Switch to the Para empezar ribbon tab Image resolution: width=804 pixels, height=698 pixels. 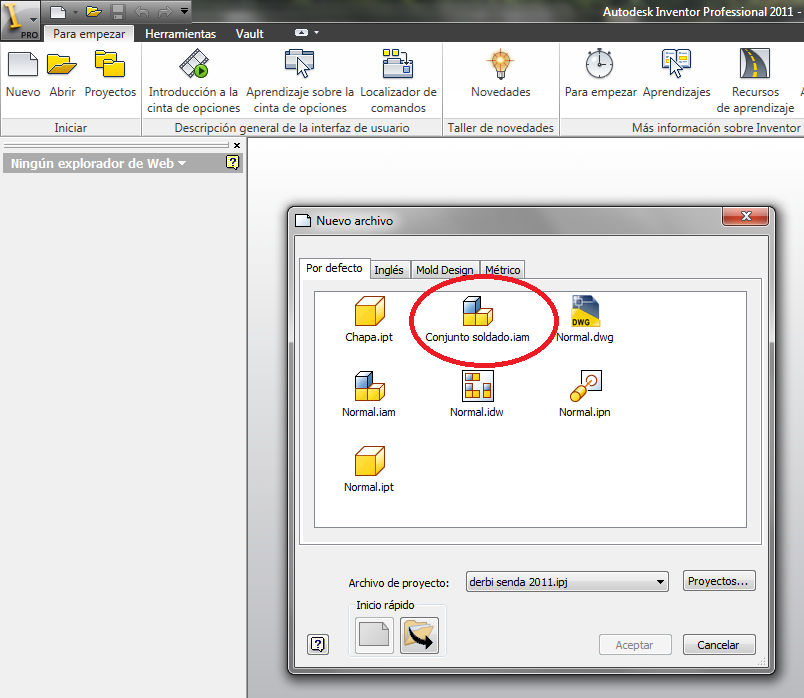(x=89, y=34)
